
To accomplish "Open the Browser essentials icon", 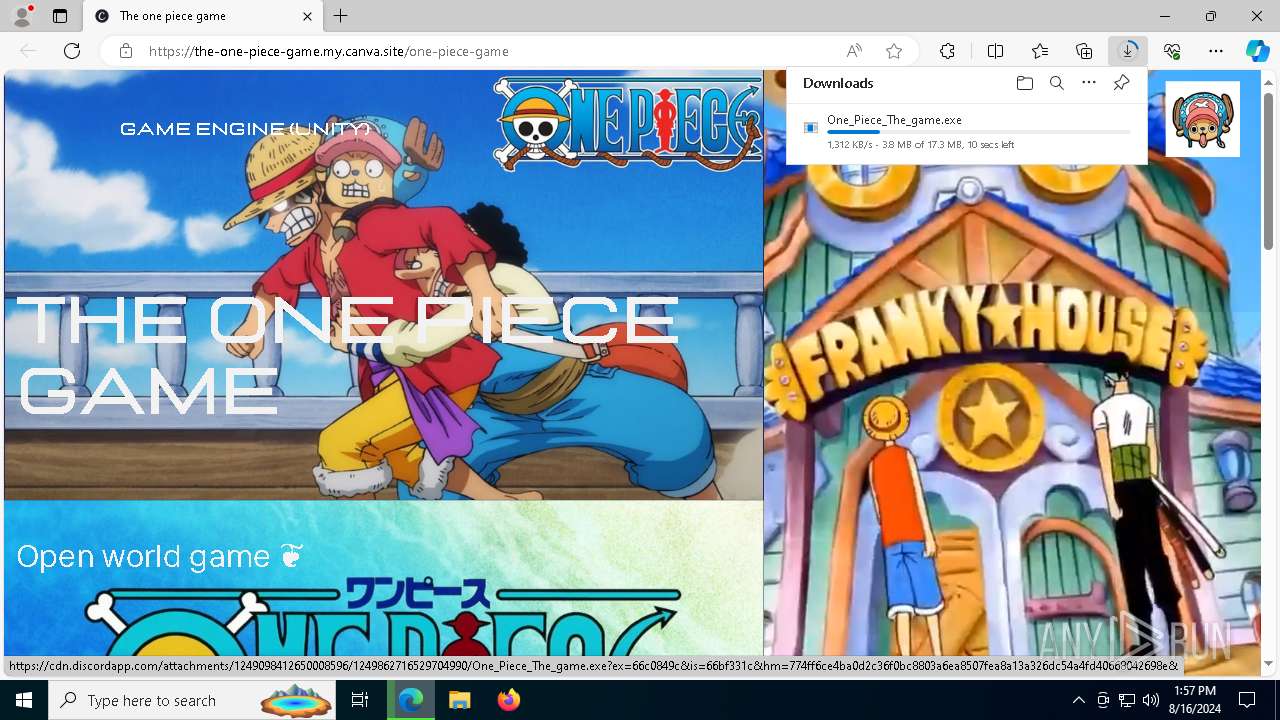I will [1172, 51].
